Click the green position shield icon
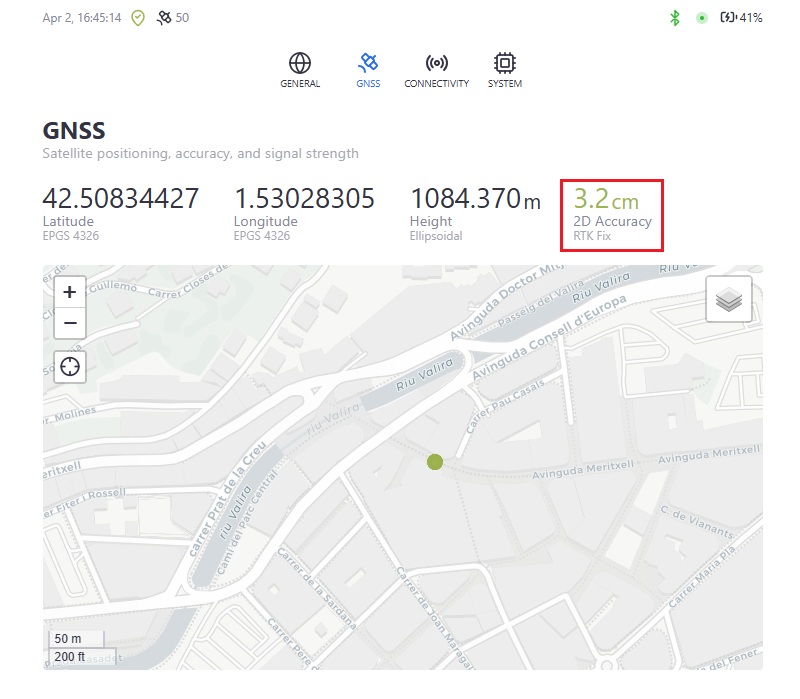800x699 pixels. 138,18
